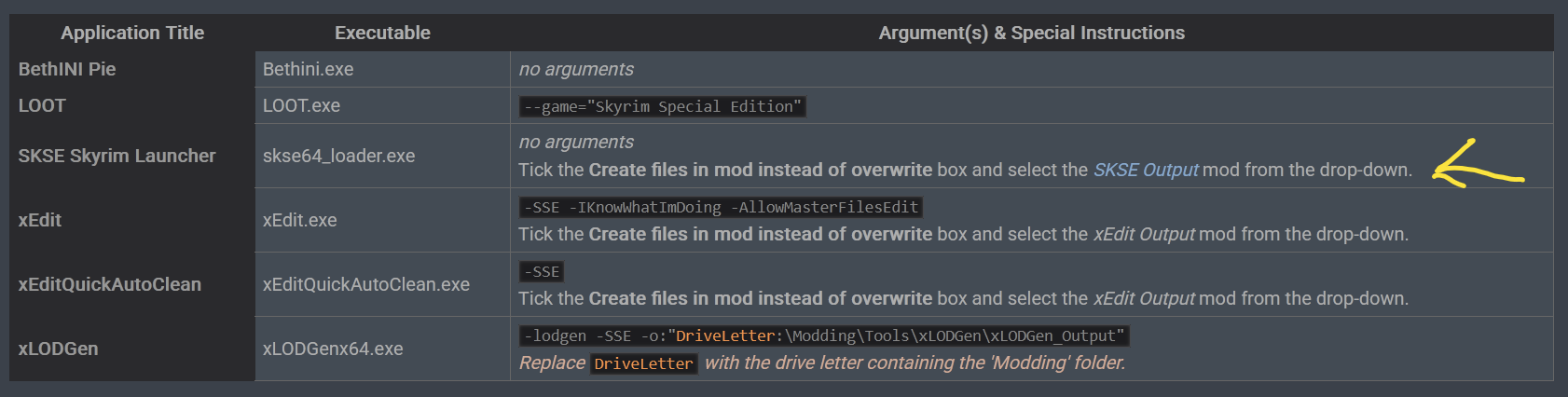
Task: Select the -lodgen -SSE -o: argument code
Action: click(x=823, y=335)
